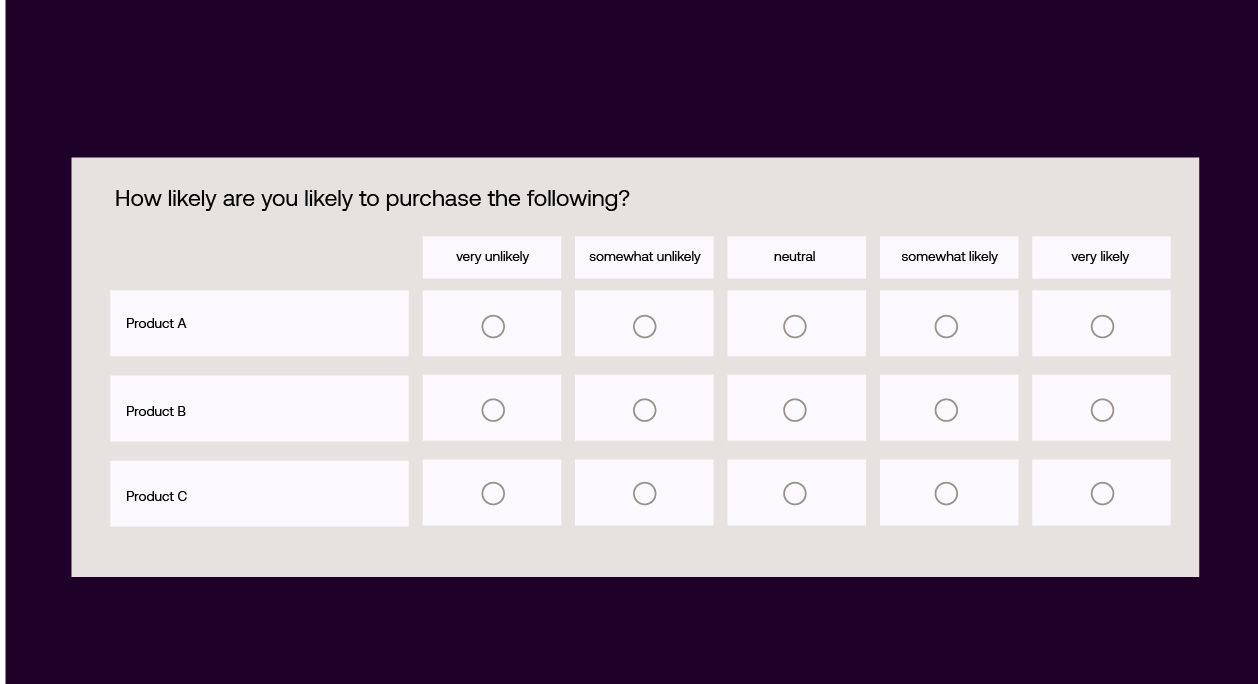Screen dimensions: 1258x684
Task: Click the Product A row label
Action: [x=157, y=323]
